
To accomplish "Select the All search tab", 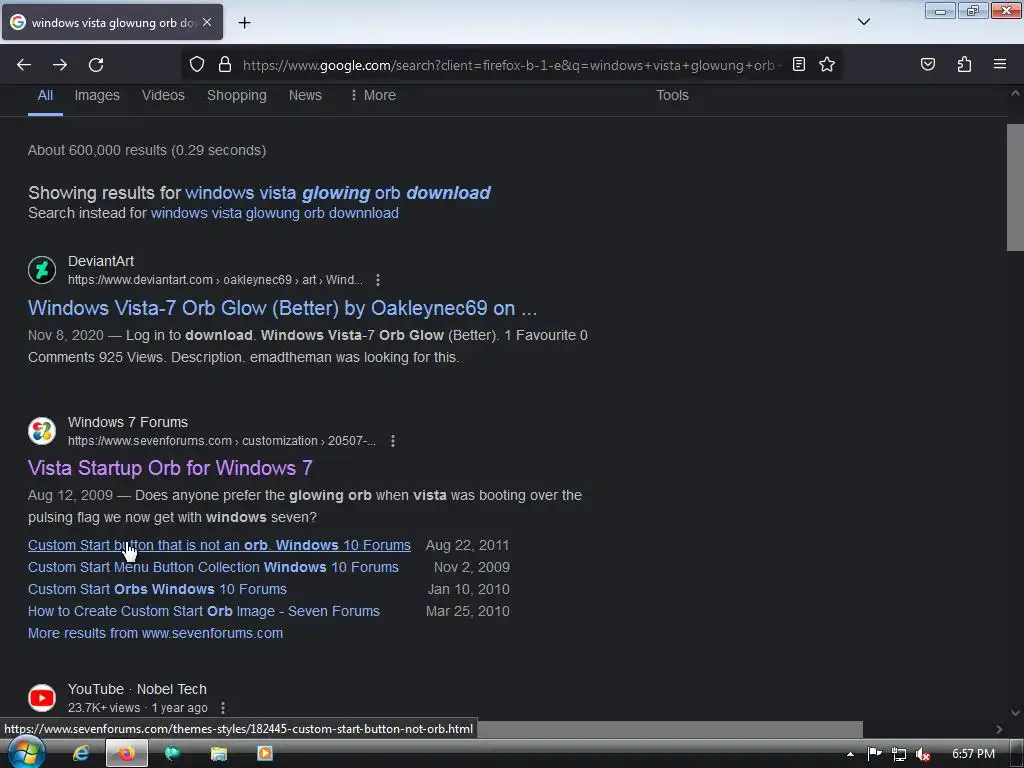I will coord(45,95).
